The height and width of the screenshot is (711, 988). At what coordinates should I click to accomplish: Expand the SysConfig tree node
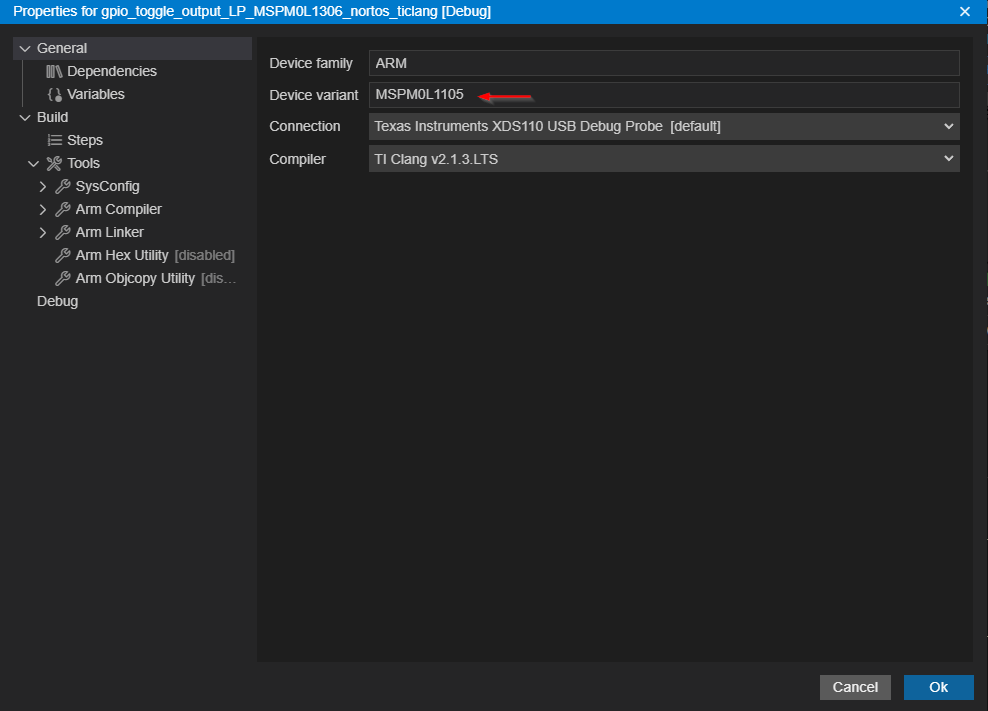click(43, 186)
